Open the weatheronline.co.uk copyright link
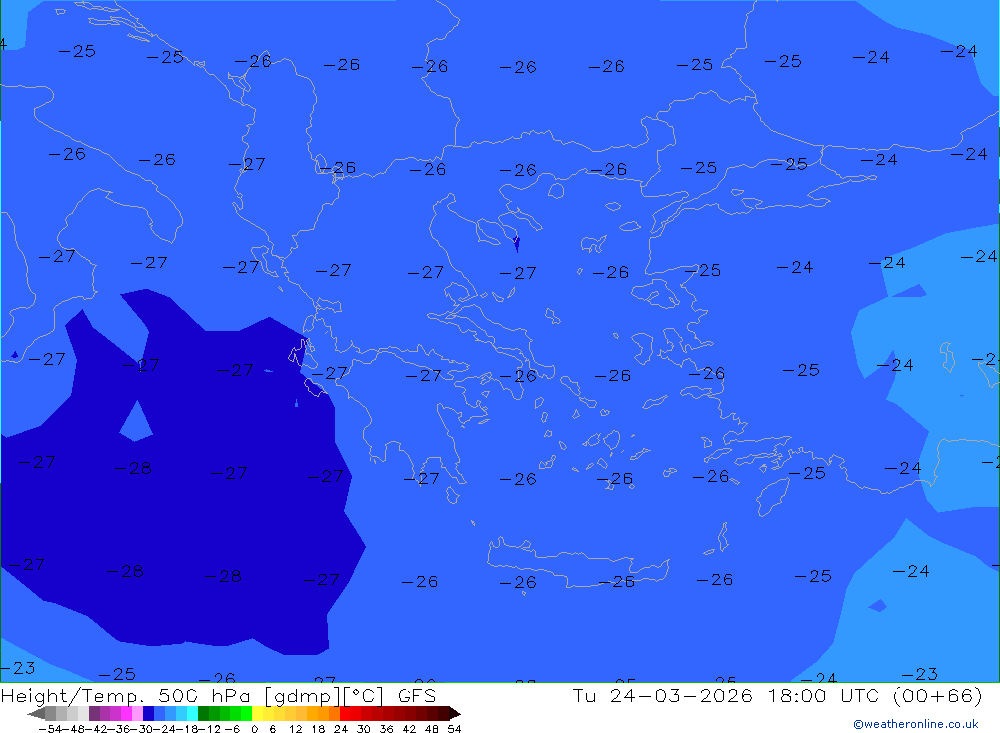Viewport: 1000px width, 733px height. point(915,724)
